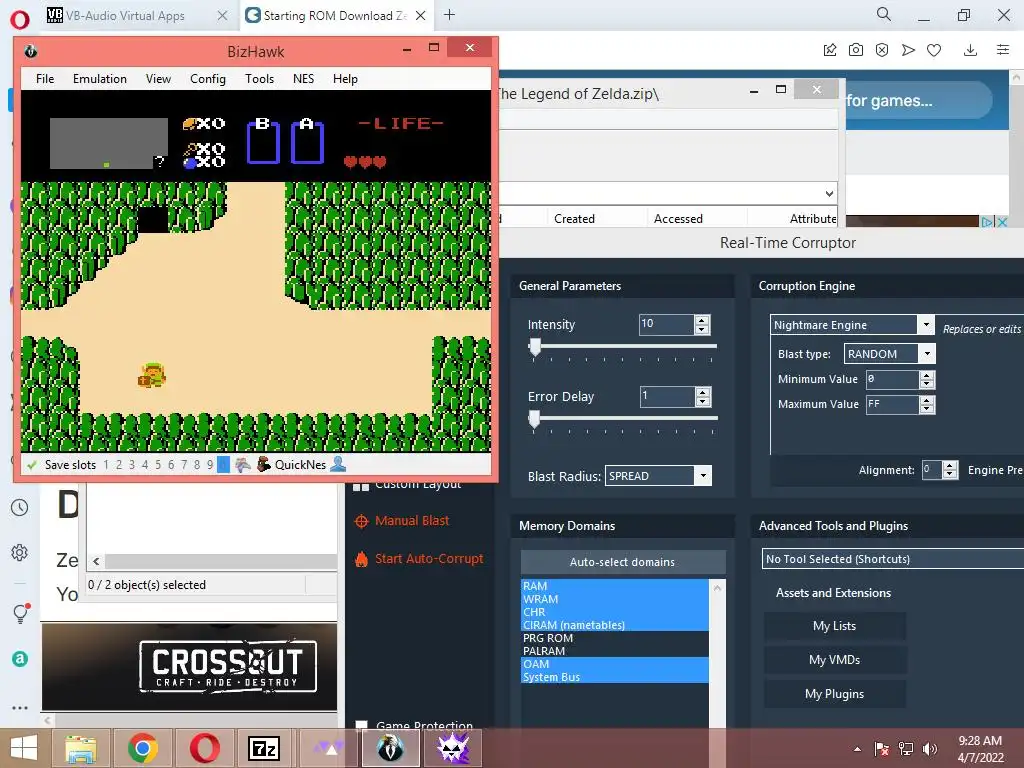Image resolution: width=1024 pixels, height=768 pixels.
Task: Open the Blast type RANDOM dropdown
Action: click(927, 353)
